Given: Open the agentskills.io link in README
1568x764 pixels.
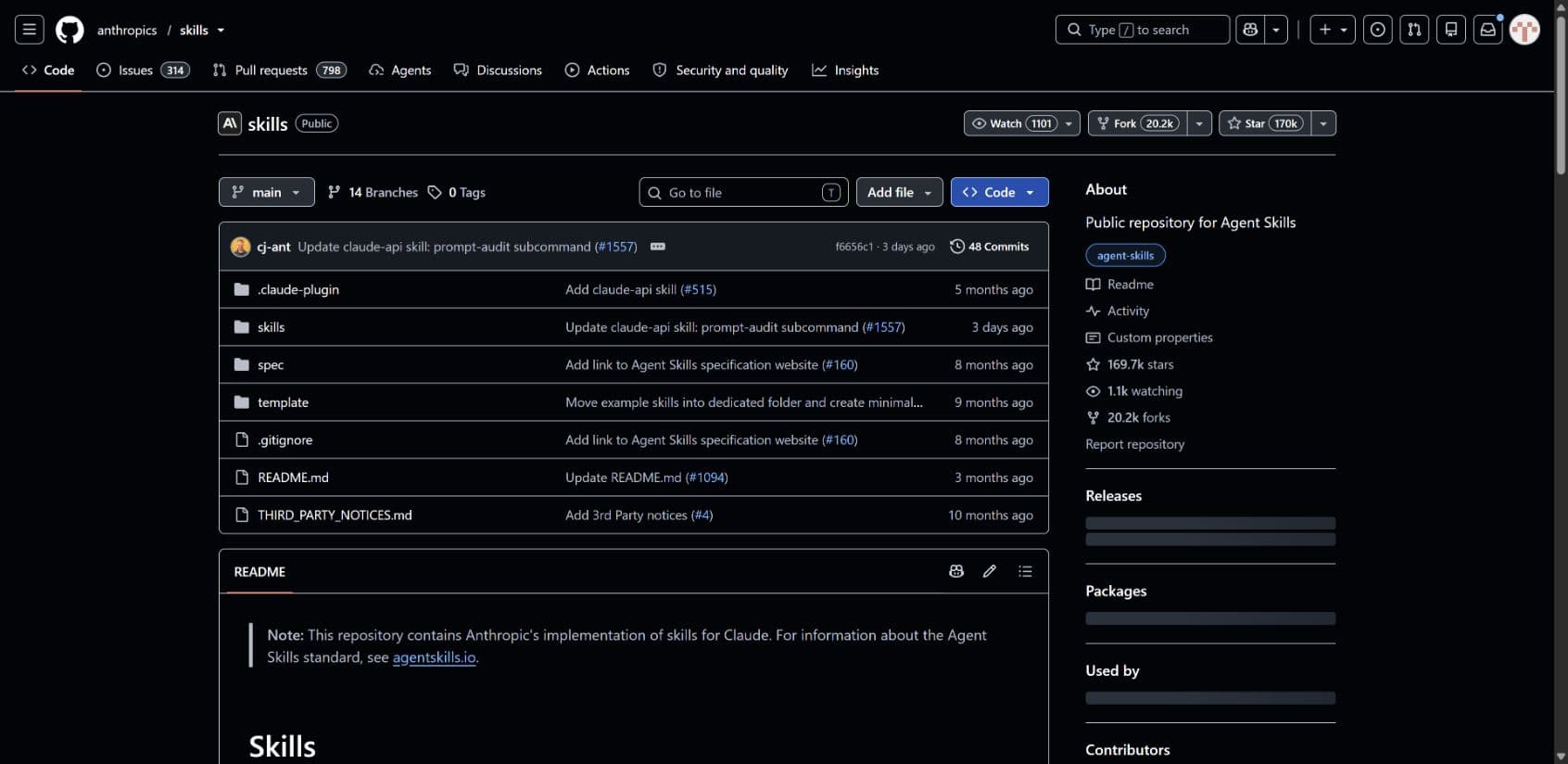Looking at the screenshot, I should (x=434, y=657).
